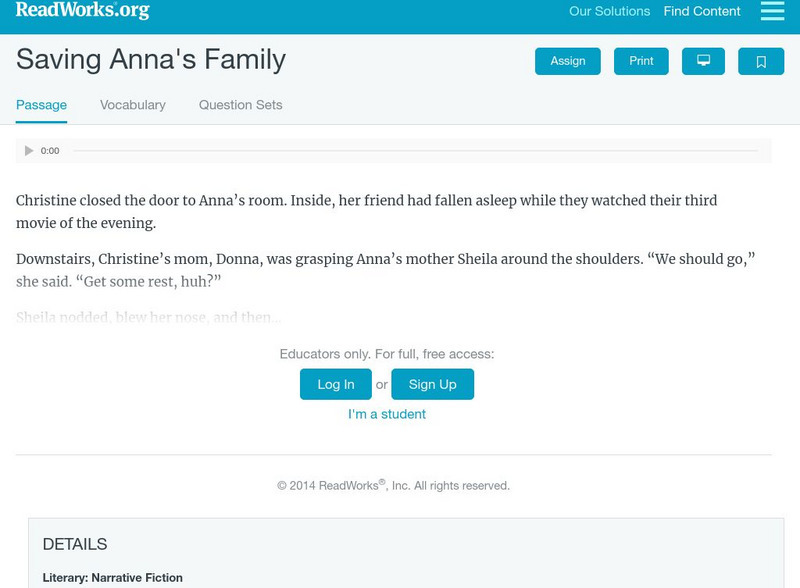Print the passage

point(640,61)
